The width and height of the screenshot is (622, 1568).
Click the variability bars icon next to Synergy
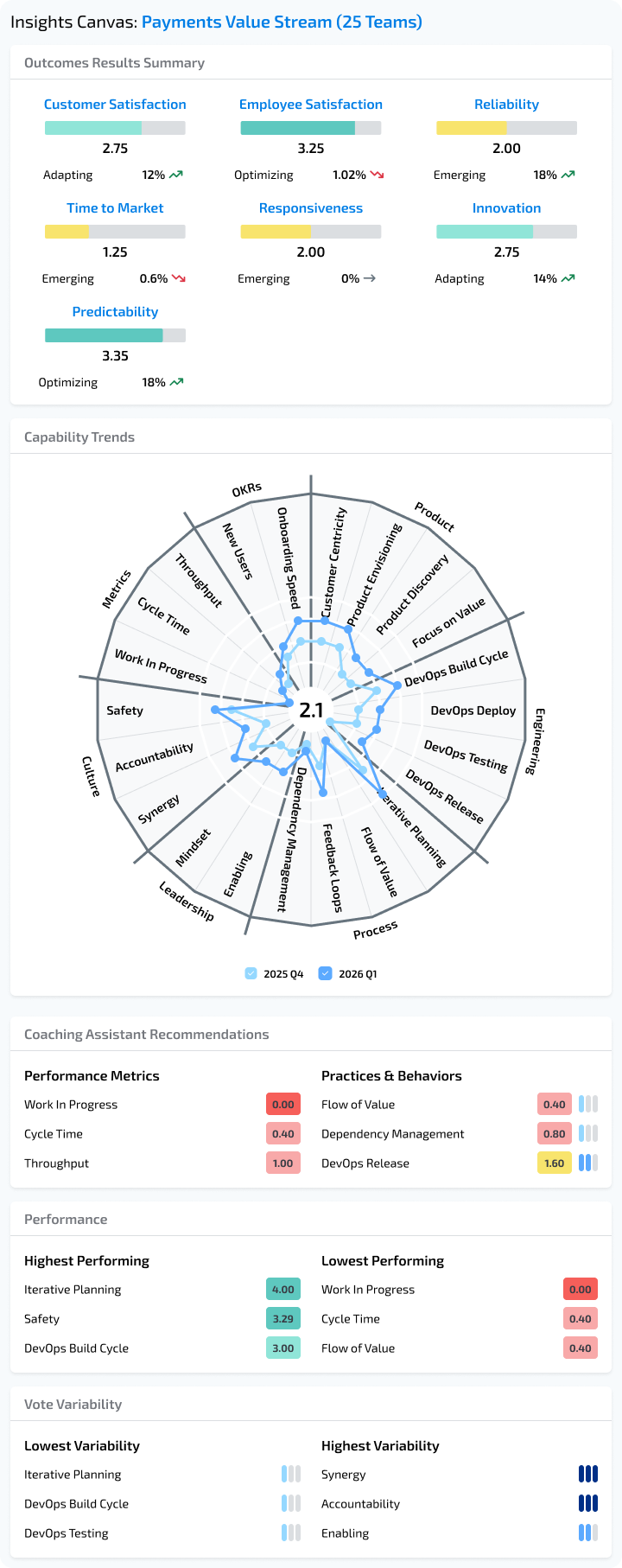tap(588, 1474)
